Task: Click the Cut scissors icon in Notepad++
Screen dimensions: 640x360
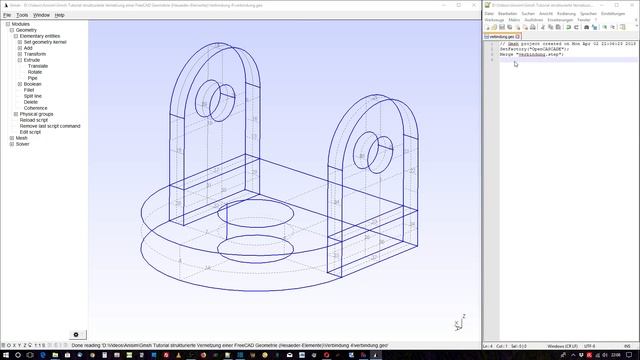Action: point(543,27)
